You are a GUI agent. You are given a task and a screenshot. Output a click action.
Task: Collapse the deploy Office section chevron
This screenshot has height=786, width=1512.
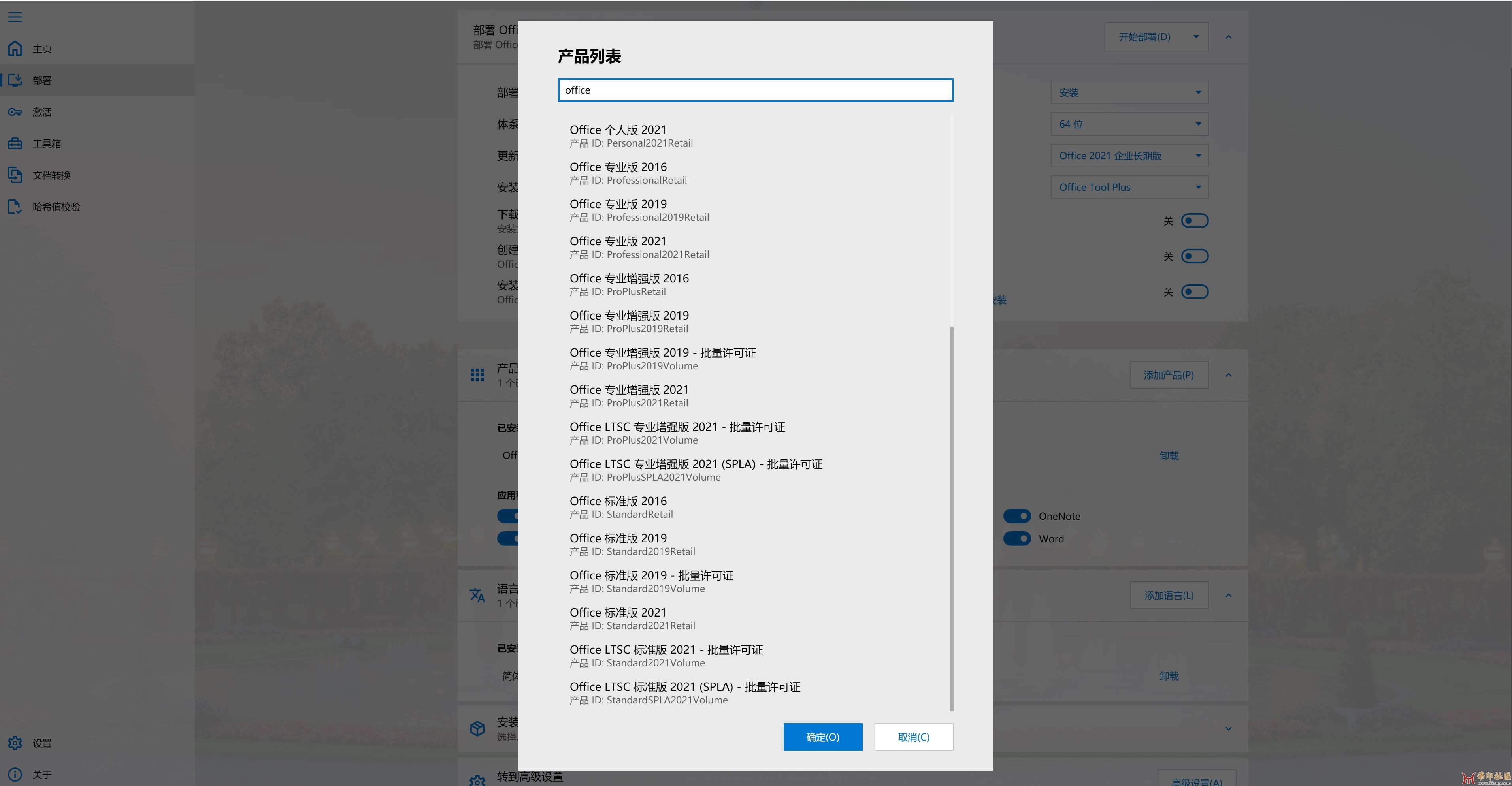tap(1229, 37)
